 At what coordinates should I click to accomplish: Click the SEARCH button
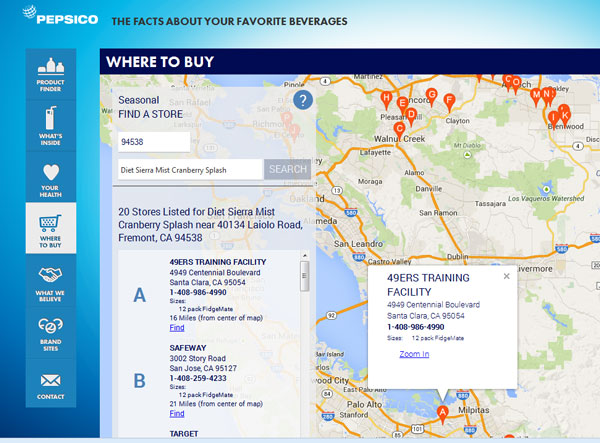[287, 169]
